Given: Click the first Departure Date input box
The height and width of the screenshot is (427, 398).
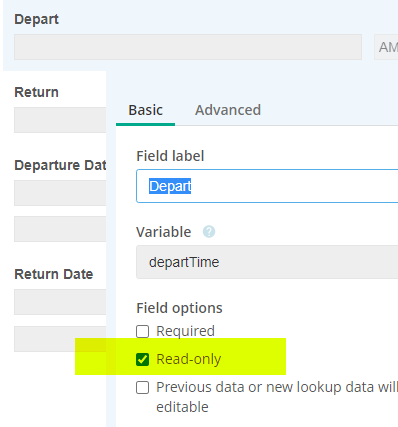Looking at the screenshot, I should [60, 193].
